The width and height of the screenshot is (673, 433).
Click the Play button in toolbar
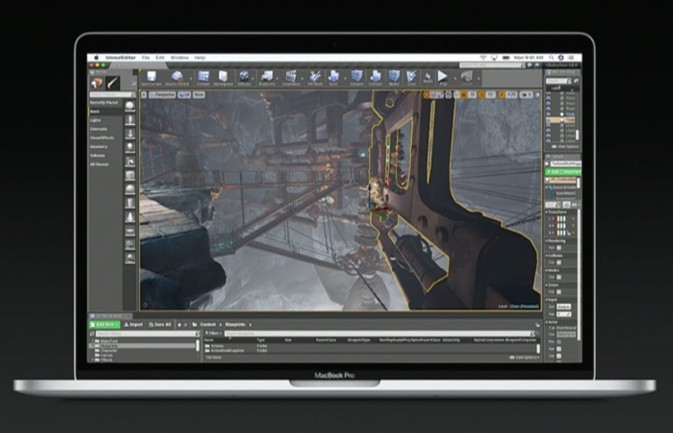443,77
